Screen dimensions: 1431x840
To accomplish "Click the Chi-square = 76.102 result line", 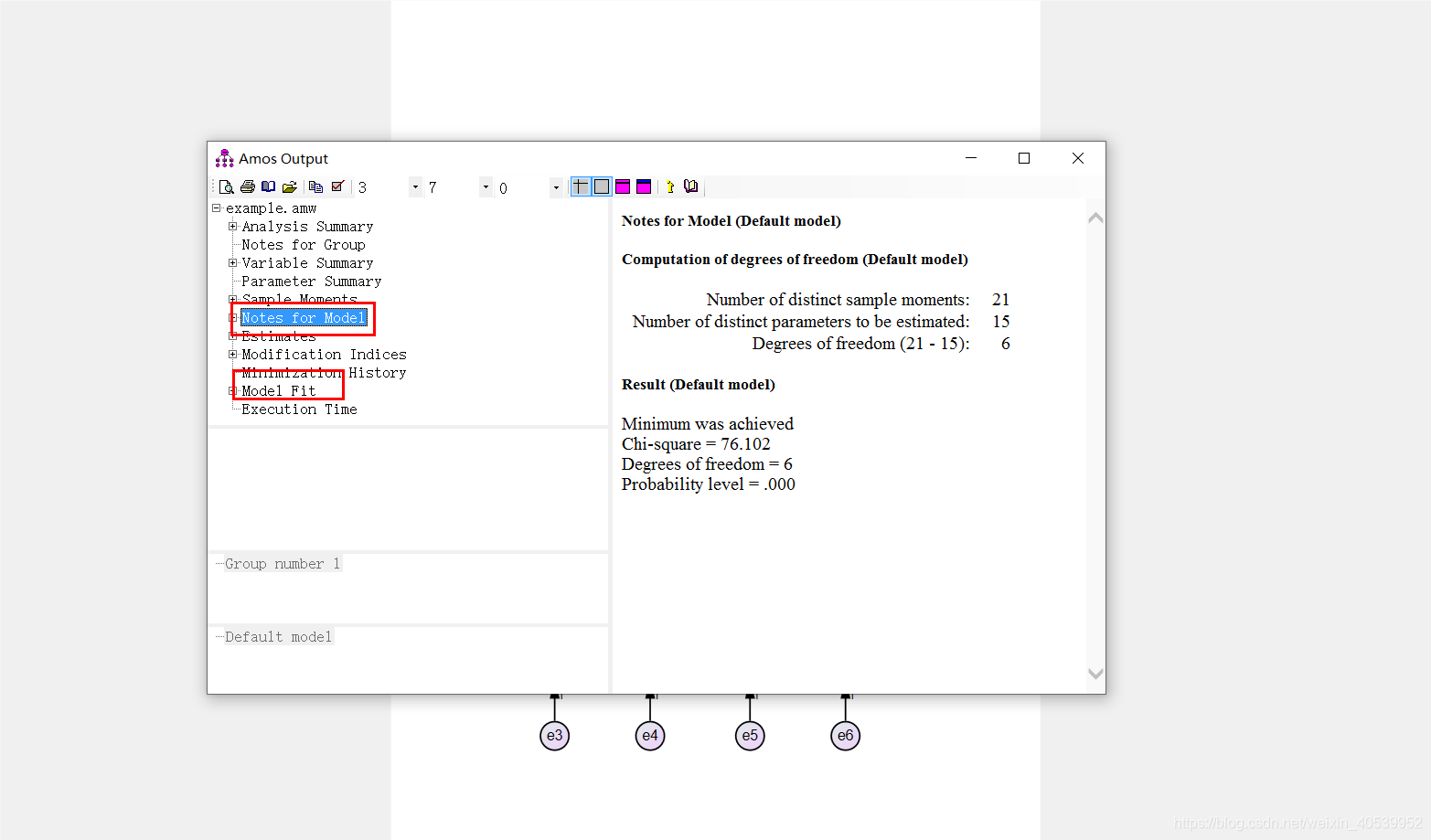I will (x=696, y=444).
